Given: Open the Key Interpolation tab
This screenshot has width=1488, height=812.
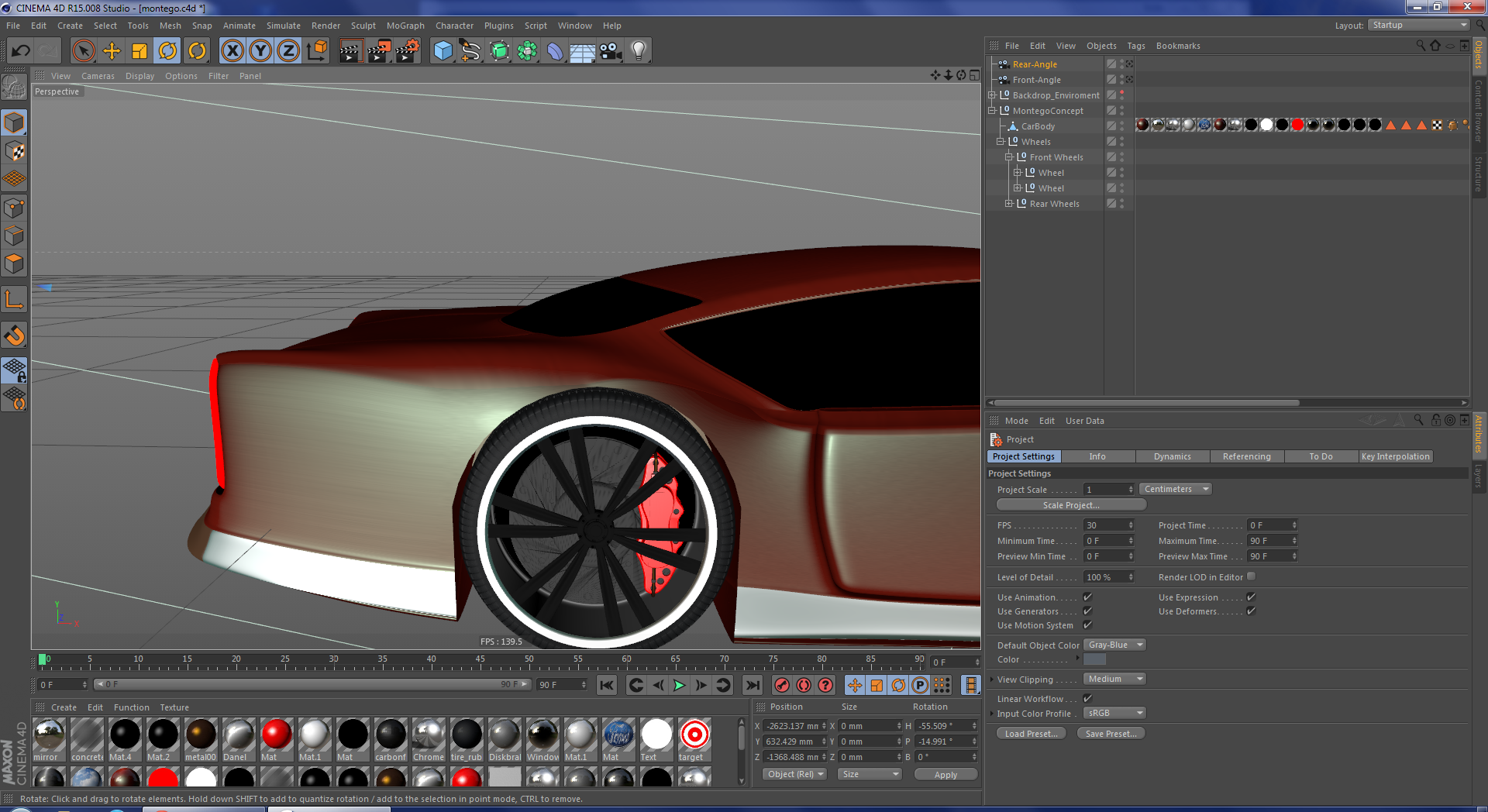Looking at the screenshot, I should (1395, 456).
